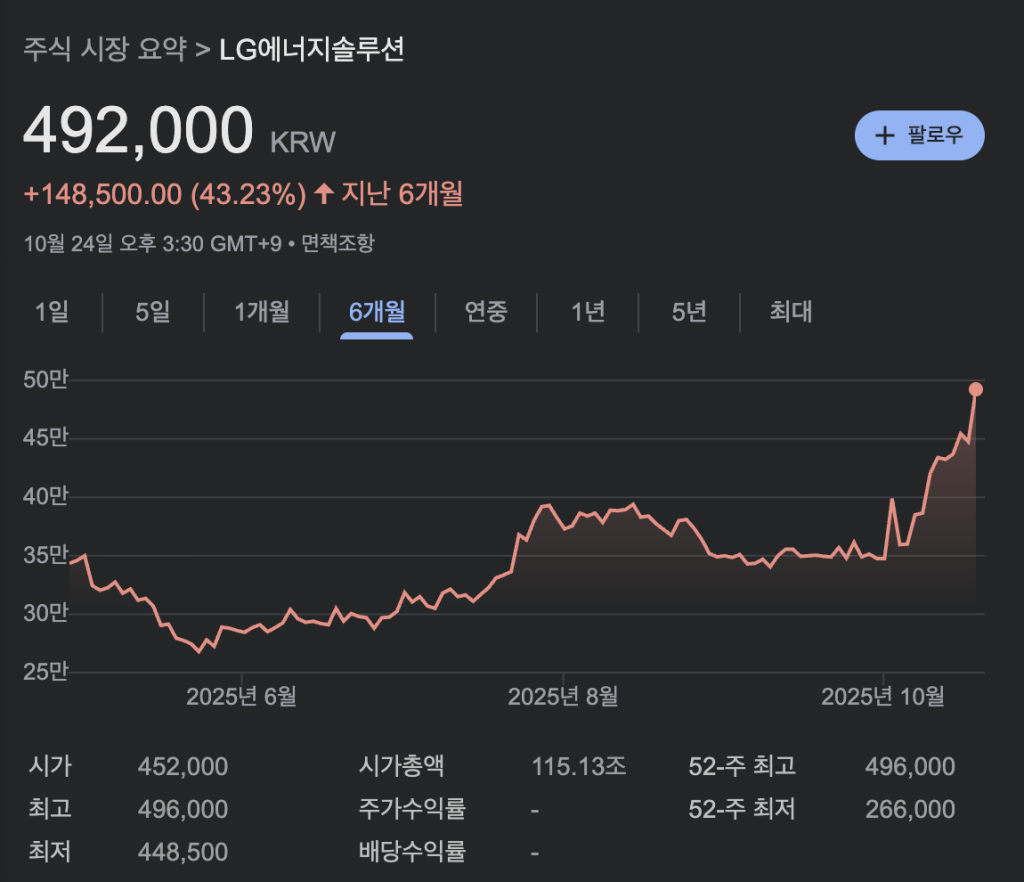Click the plus icon on the 팔로우 button
1024x882 pixels.
[884, 136]
